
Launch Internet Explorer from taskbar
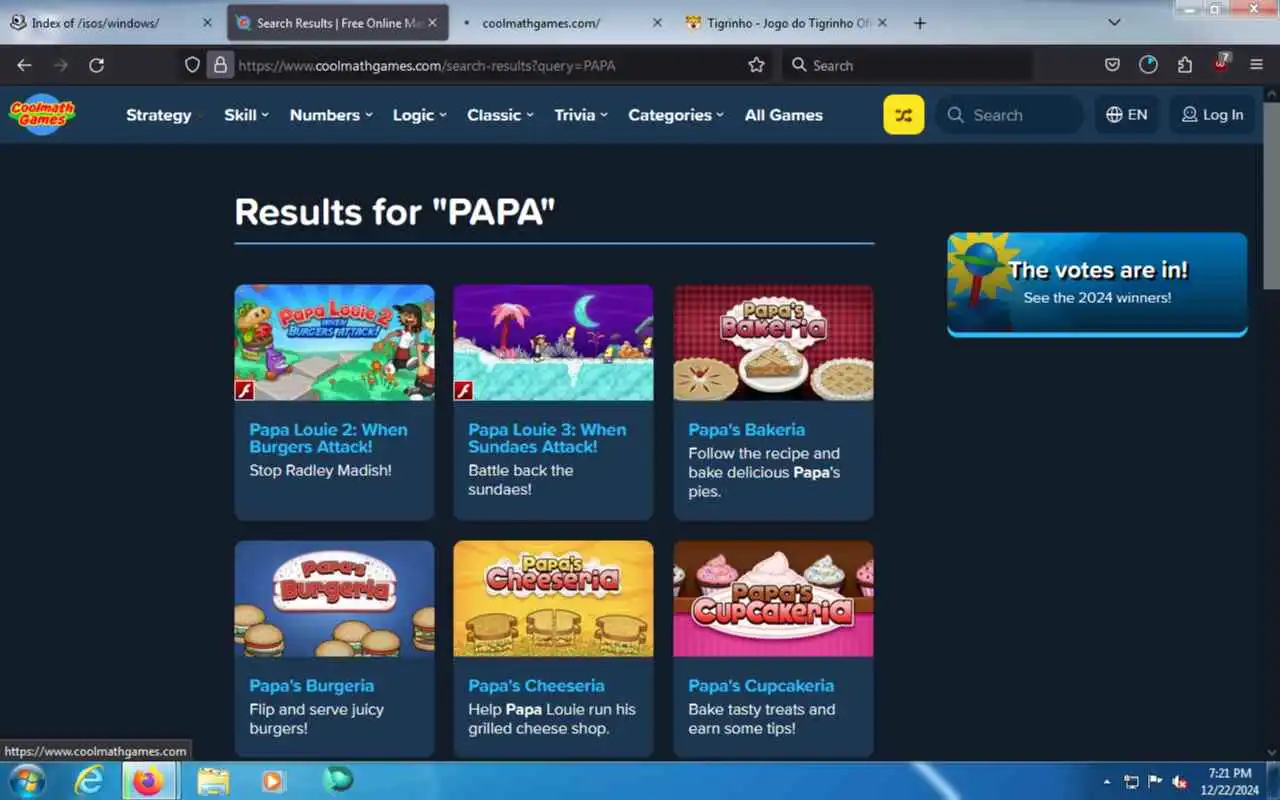click(89, 781)
